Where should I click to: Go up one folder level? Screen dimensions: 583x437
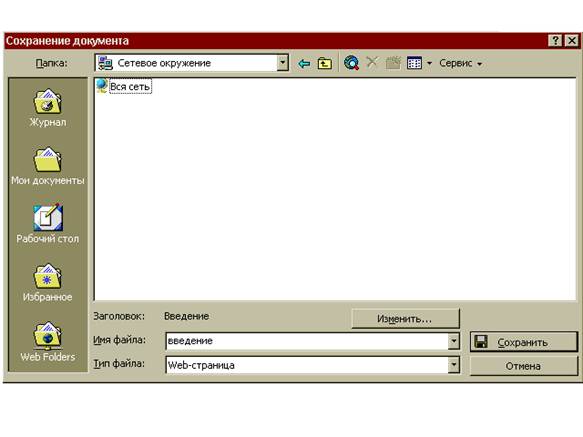[325, 64]
